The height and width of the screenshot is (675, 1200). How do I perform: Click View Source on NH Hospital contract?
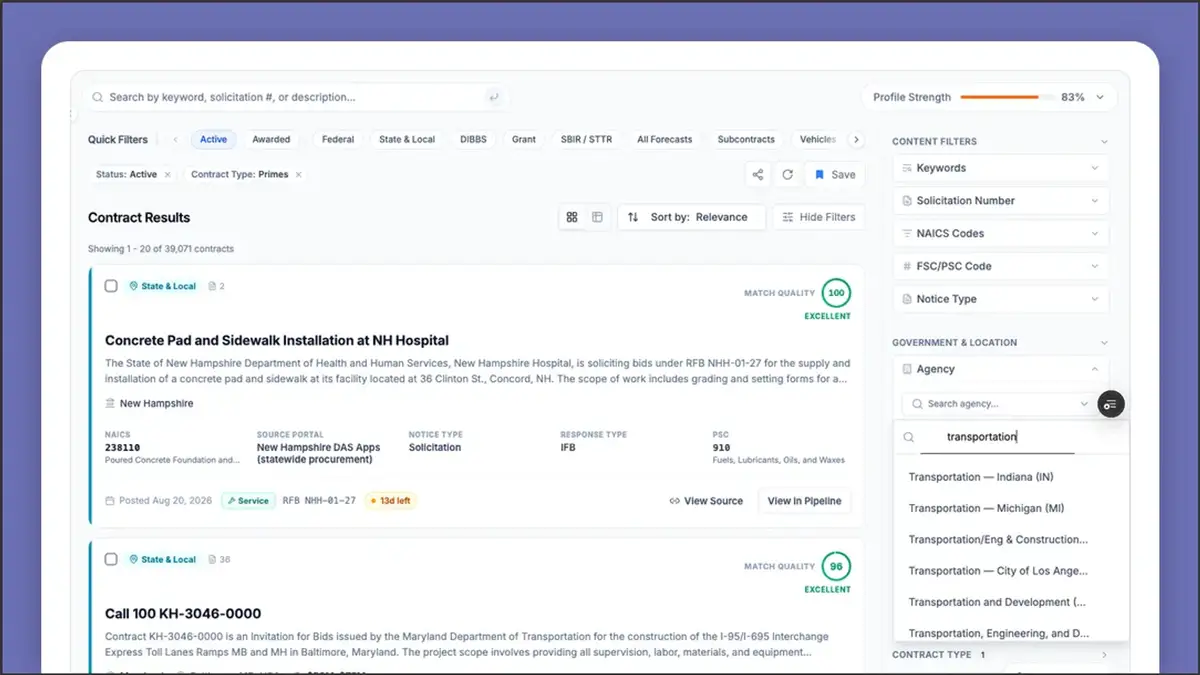[x=706, y=501]
